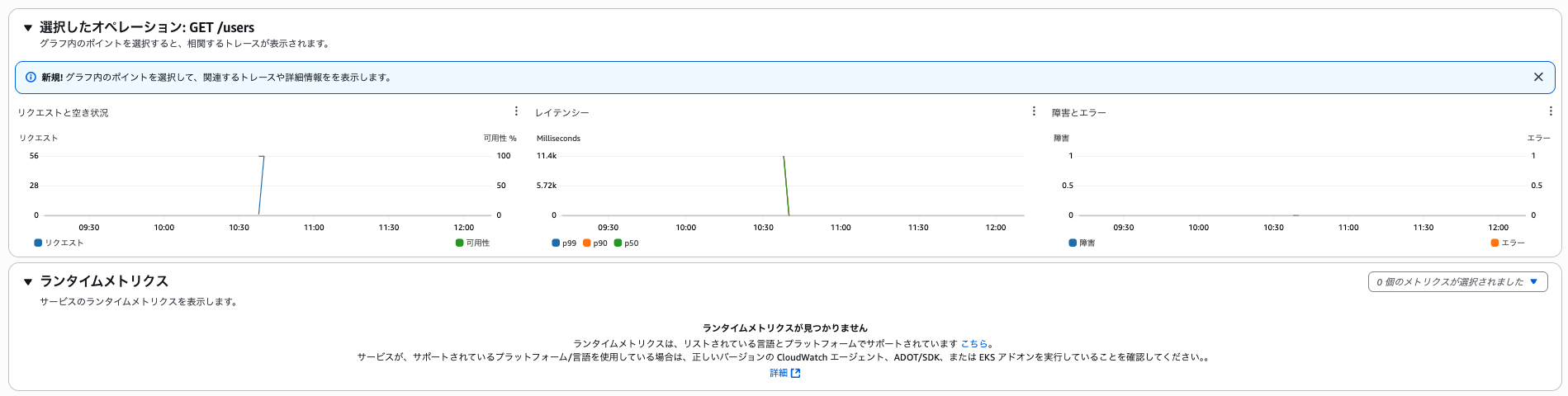Viewport: 1568px width, 396px height.
Task: Open 障害とエラー chart options menu
Action: pos(1551,111)
